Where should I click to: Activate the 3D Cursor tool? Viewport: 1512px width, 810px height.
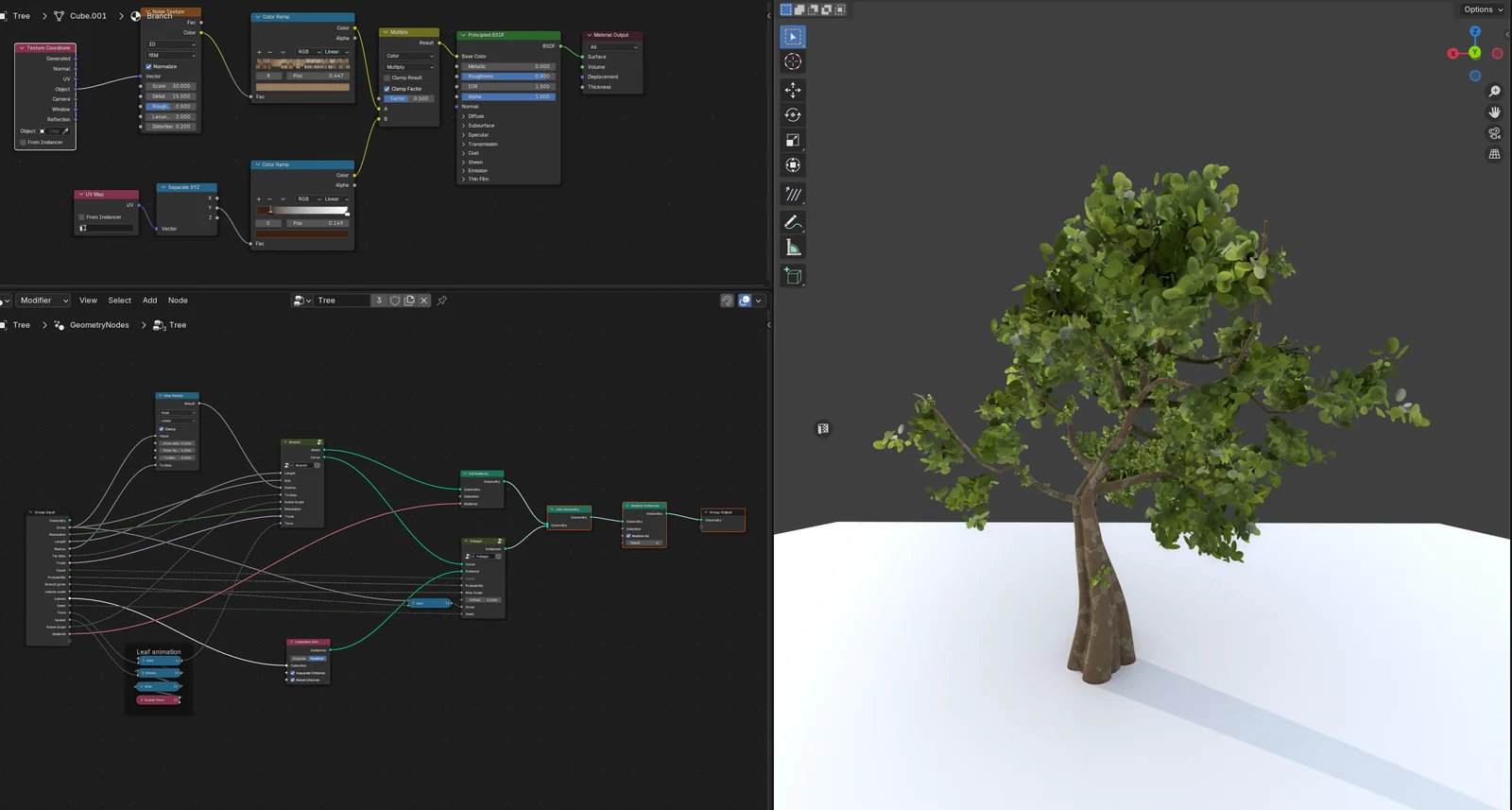793,61
